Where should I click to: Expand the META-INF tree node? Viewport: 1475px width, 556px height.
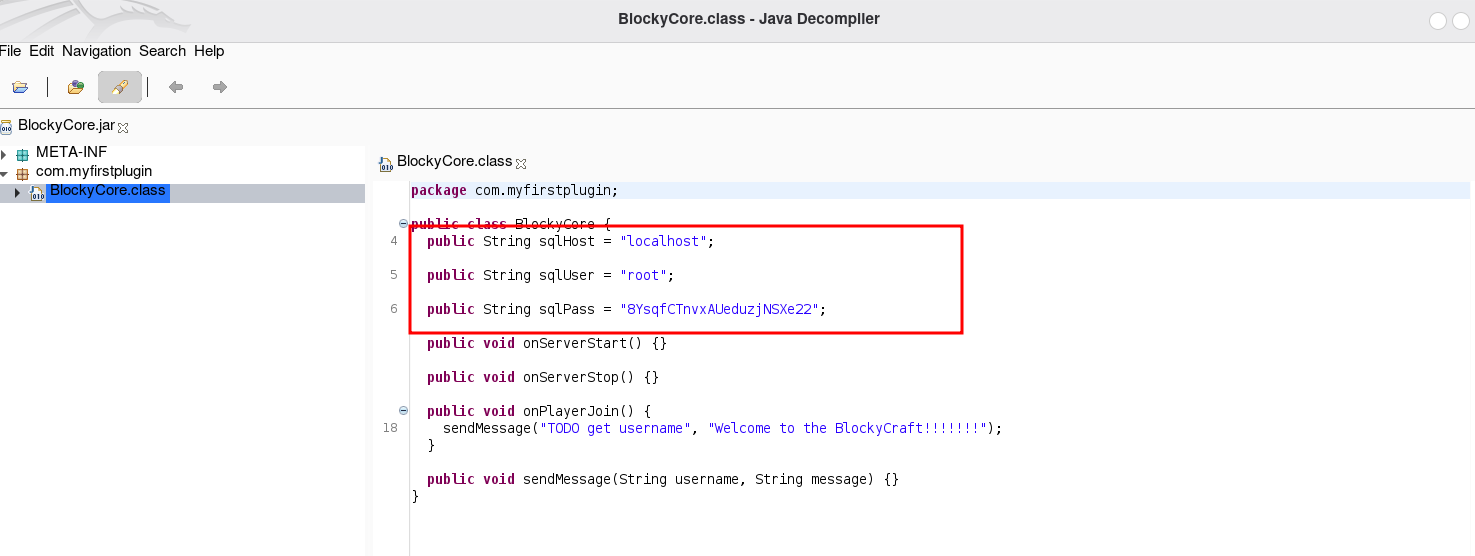click(x=4, y=154)
